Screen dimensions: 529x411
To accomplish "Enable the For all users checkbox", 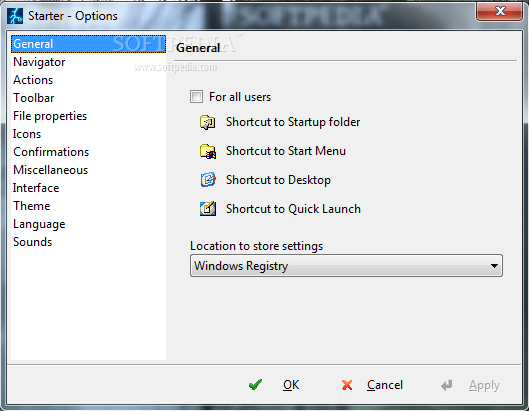I will coord(196,97).
